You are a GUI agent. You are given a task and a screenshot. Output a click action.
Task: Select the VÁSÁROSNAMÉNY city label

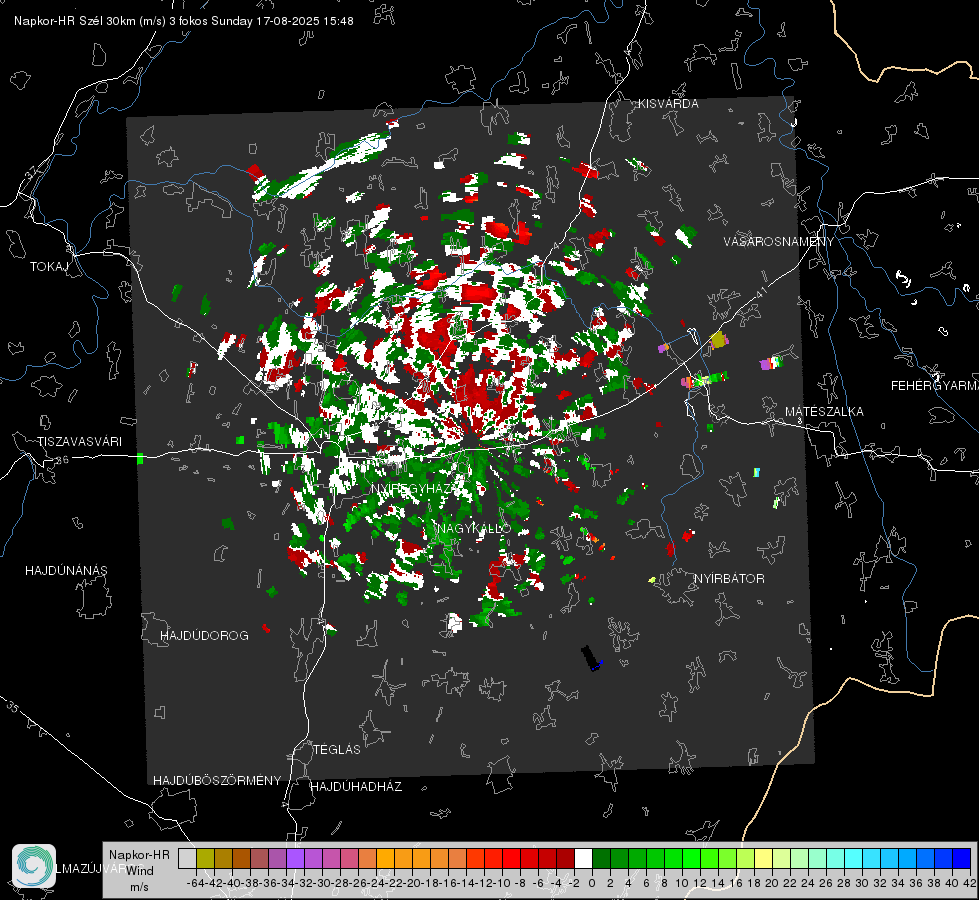pyautogui.click(x=779, y=242)
